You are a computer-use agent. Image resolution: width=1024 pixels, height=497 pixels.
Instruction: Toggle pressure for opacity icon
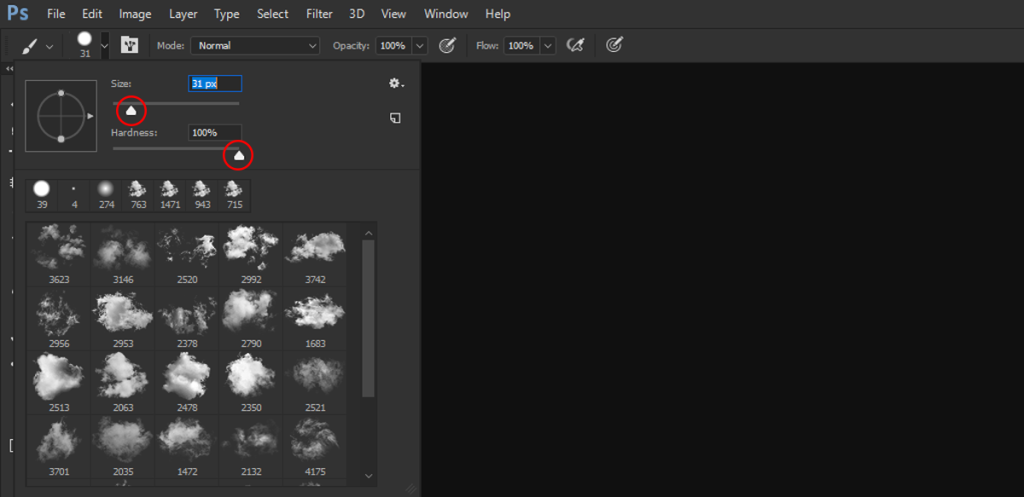pos(447,46)
